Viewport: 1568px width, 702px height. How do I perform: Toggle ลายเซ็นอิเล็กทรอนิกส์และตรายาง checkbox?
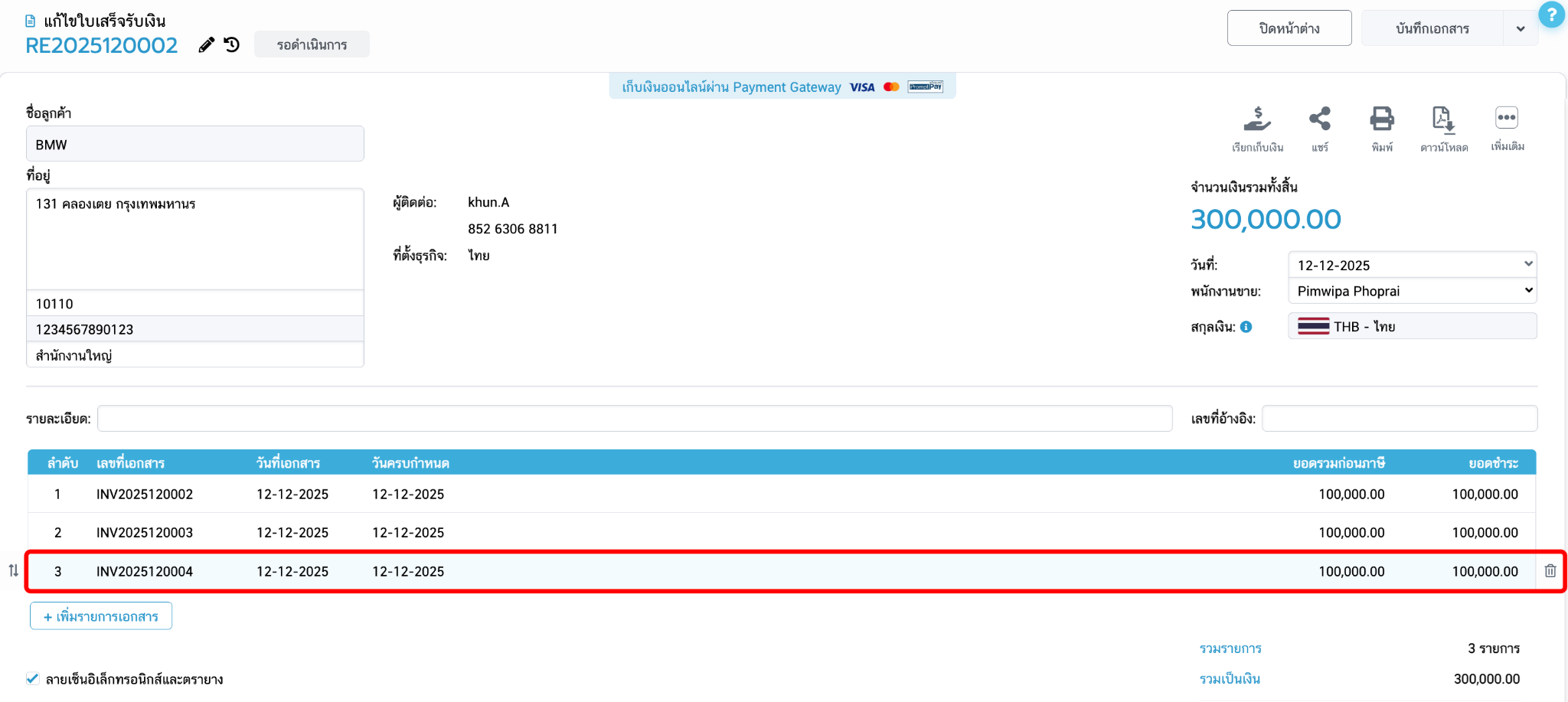[x=32, y=679]
